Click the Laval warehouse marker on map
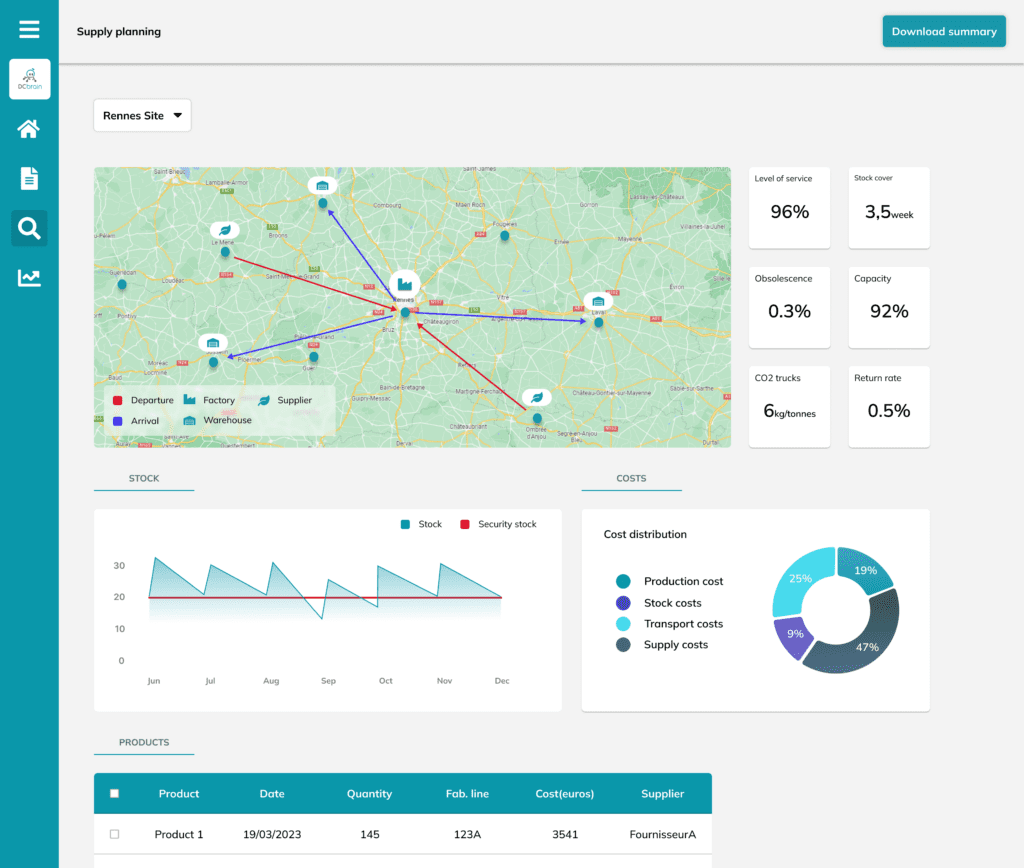The width and height of the screenshot is (1024, 868). click(x=598, y=302)
